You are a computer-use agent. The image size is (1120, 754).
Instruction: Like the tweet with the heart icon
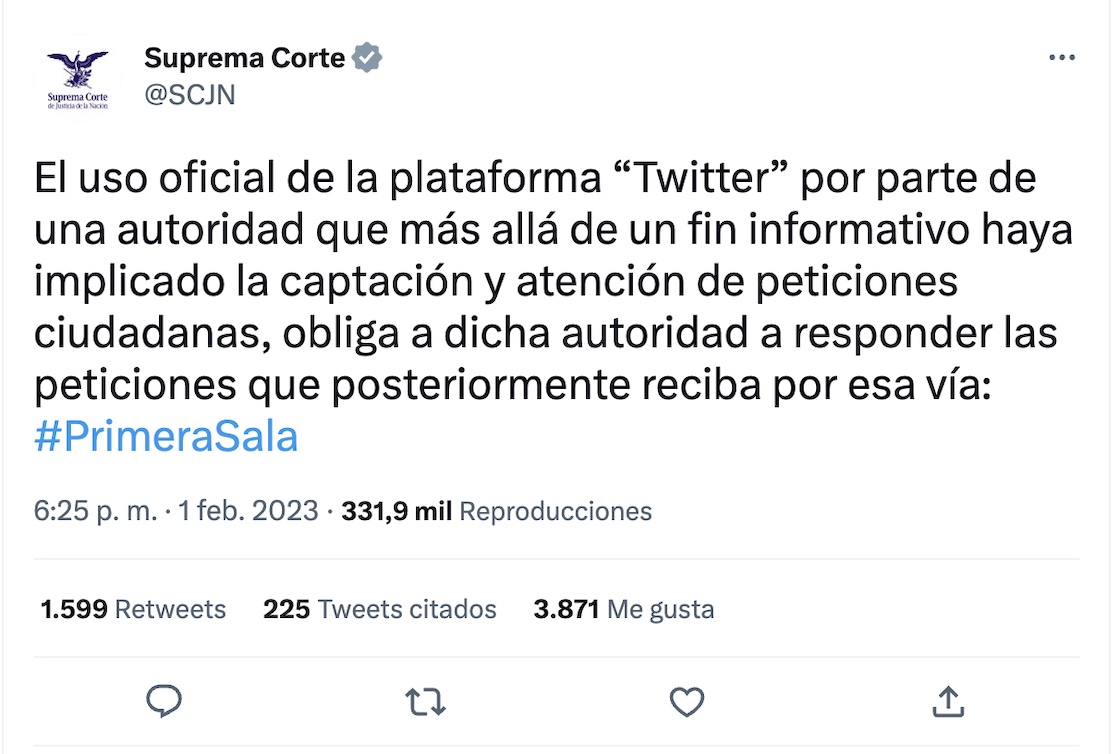687,702
